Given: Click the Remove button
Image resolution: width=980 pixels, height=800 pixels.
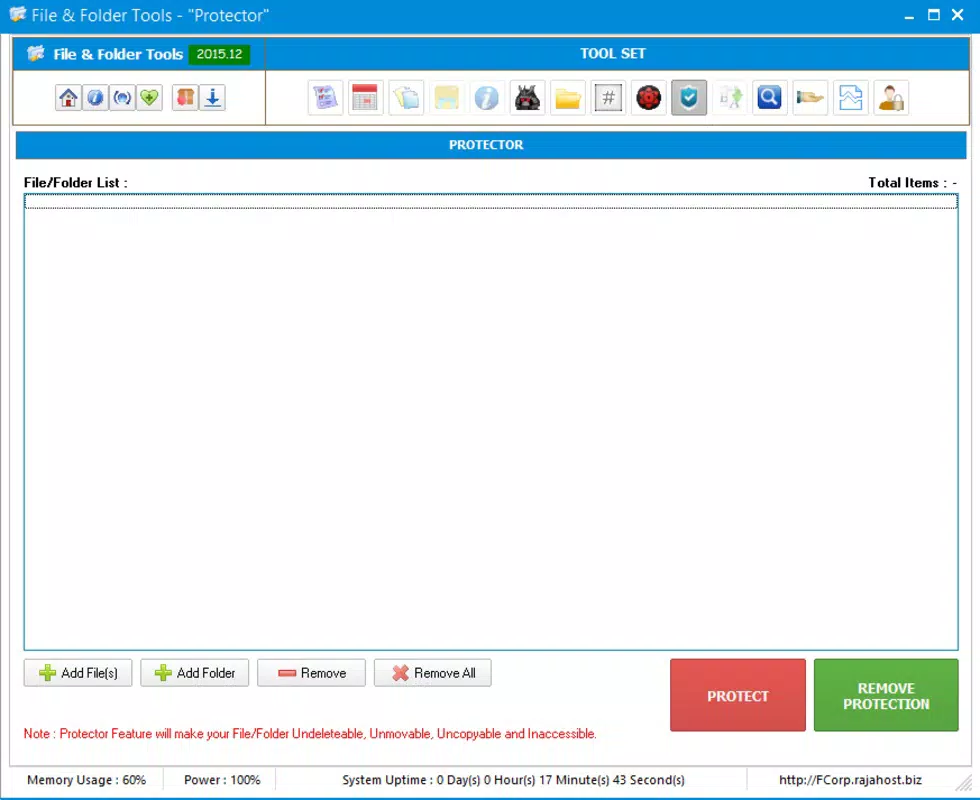Looking at the screenshot, I should (x=311, y=673).
